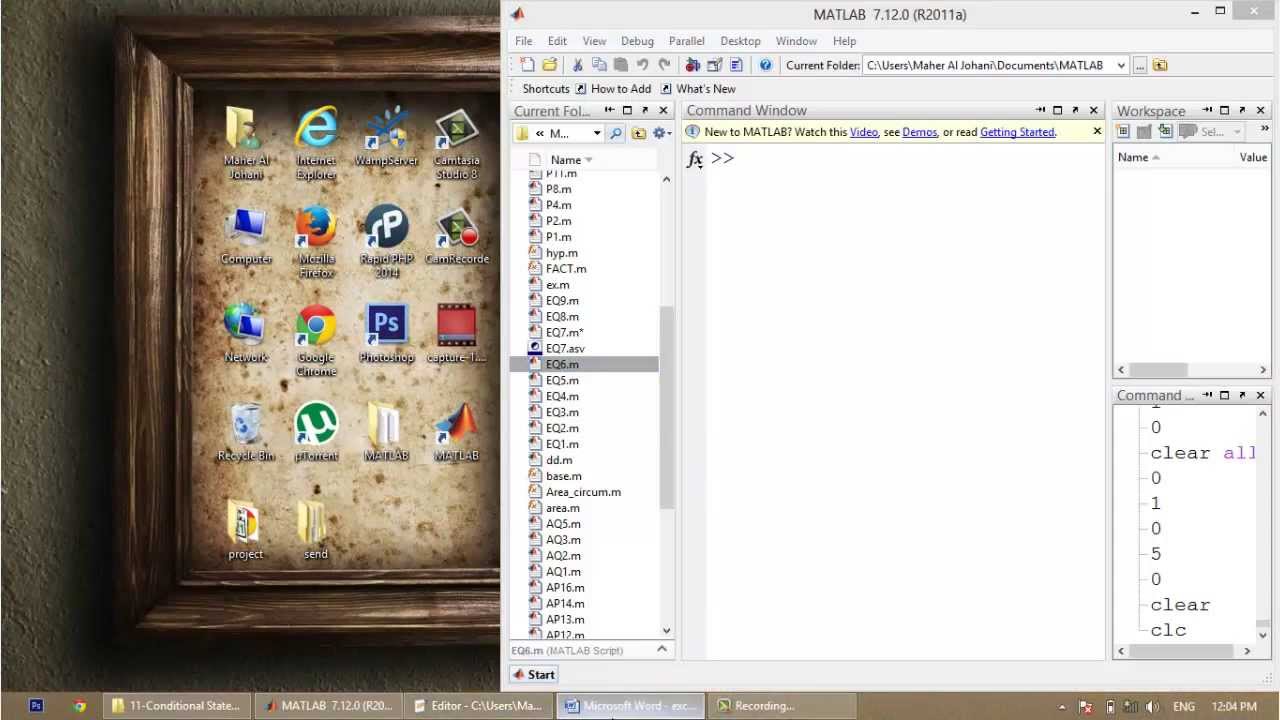This screenshot has height=720, width=1280.
Task: Click the New file icon in MATLAB toolbar
Action: pyautogui.click(x=527, y=65)
